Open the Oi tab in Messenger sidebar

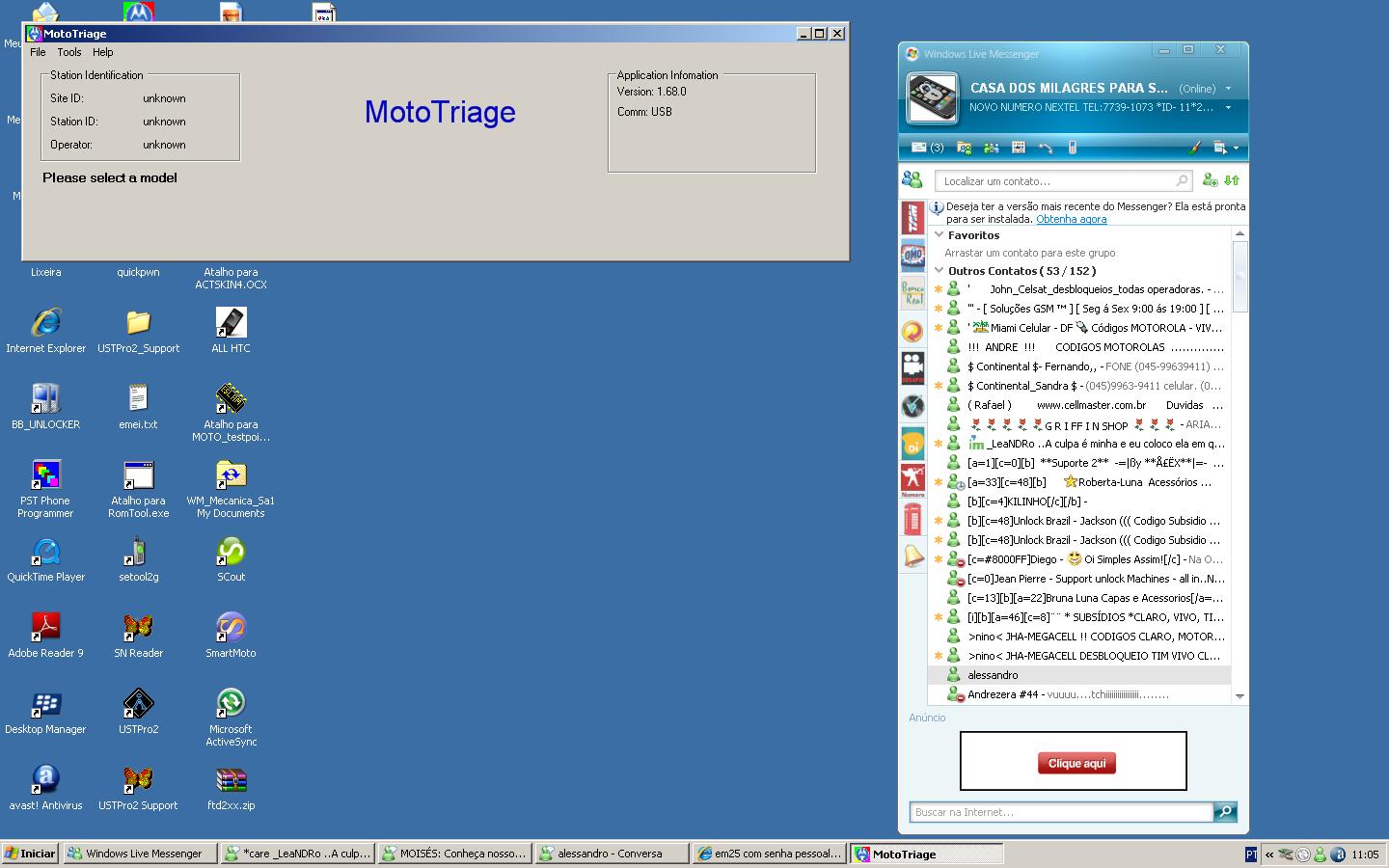tap(912, 444)
